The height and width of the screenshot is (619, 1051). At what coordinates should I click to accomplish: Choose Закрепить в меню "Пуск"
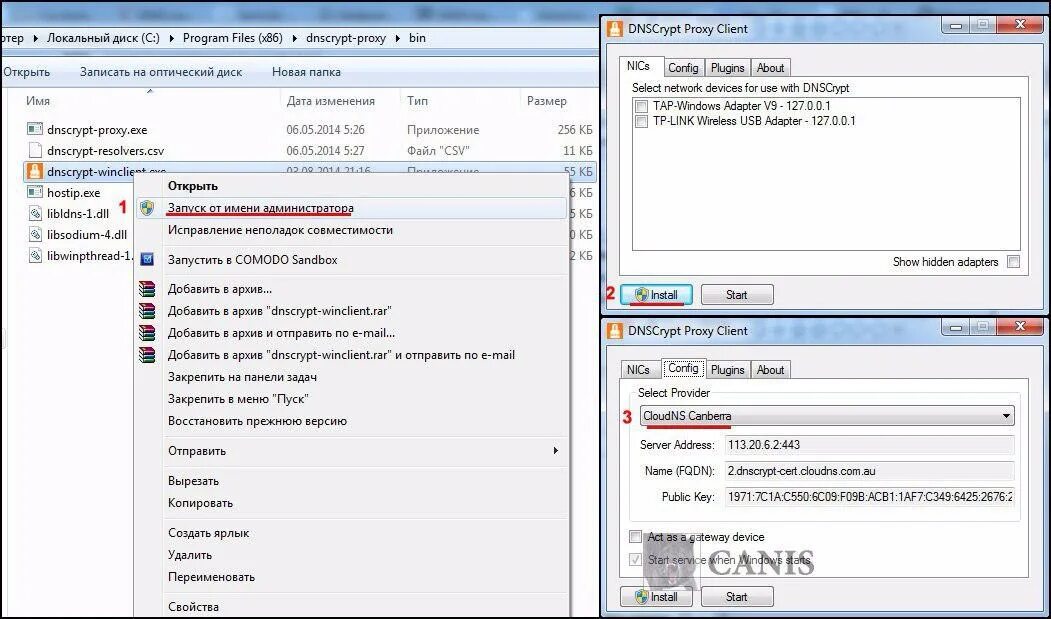[238, 399]
